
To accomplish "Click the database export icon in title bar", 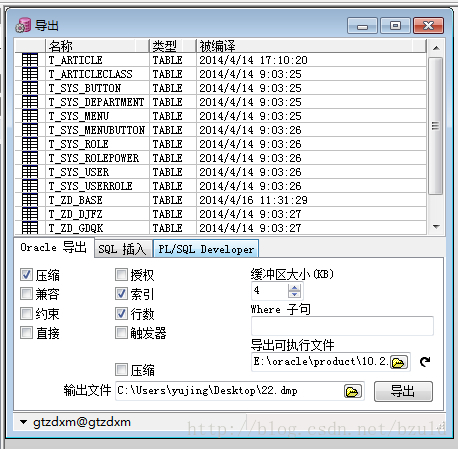I will pos(23,25).
